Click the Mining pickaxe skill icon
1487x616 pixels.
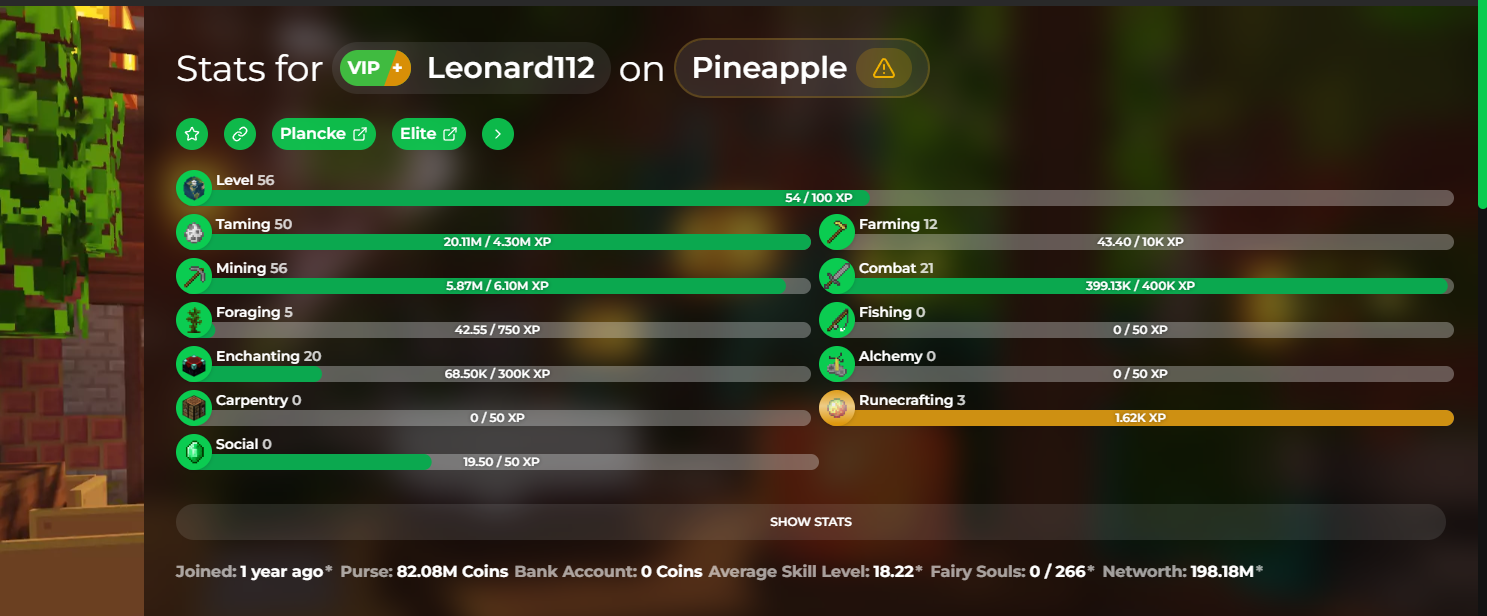click(194, 276)
